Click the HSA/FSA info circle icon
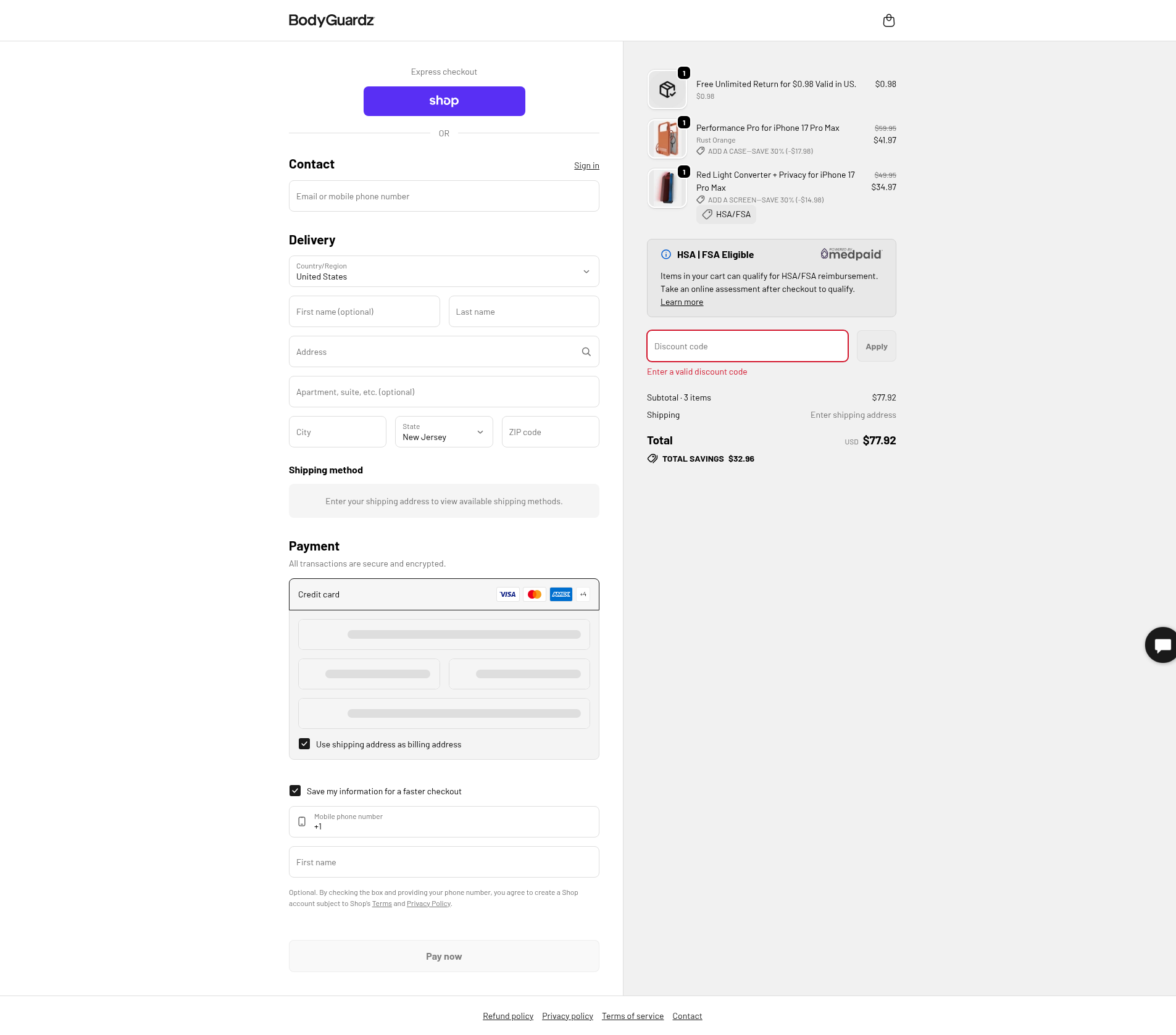1176x1035 pixels. (666, 254)
